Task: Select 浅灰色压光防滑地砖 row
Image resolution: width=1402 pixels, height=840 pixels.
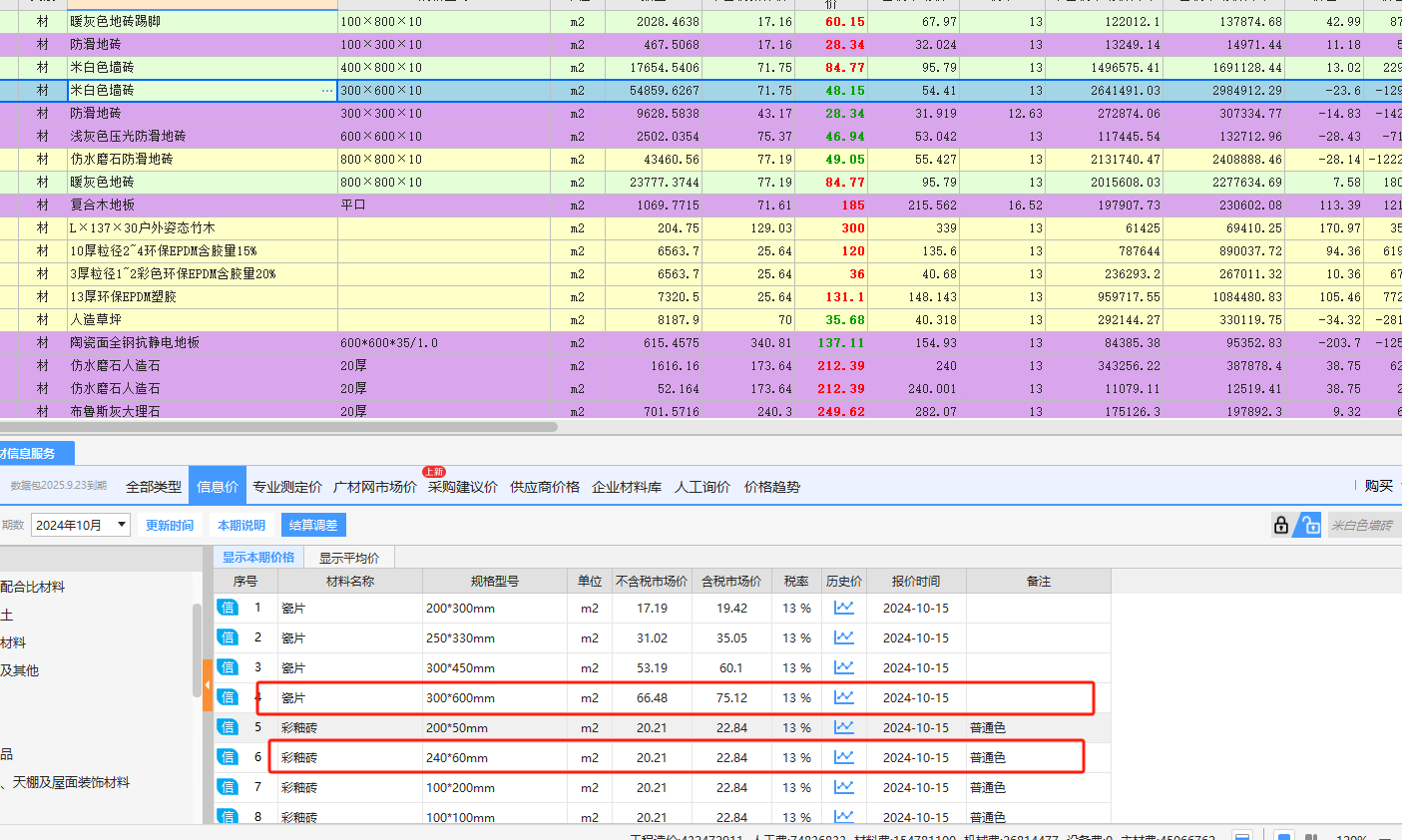Action: click(701, 137)
